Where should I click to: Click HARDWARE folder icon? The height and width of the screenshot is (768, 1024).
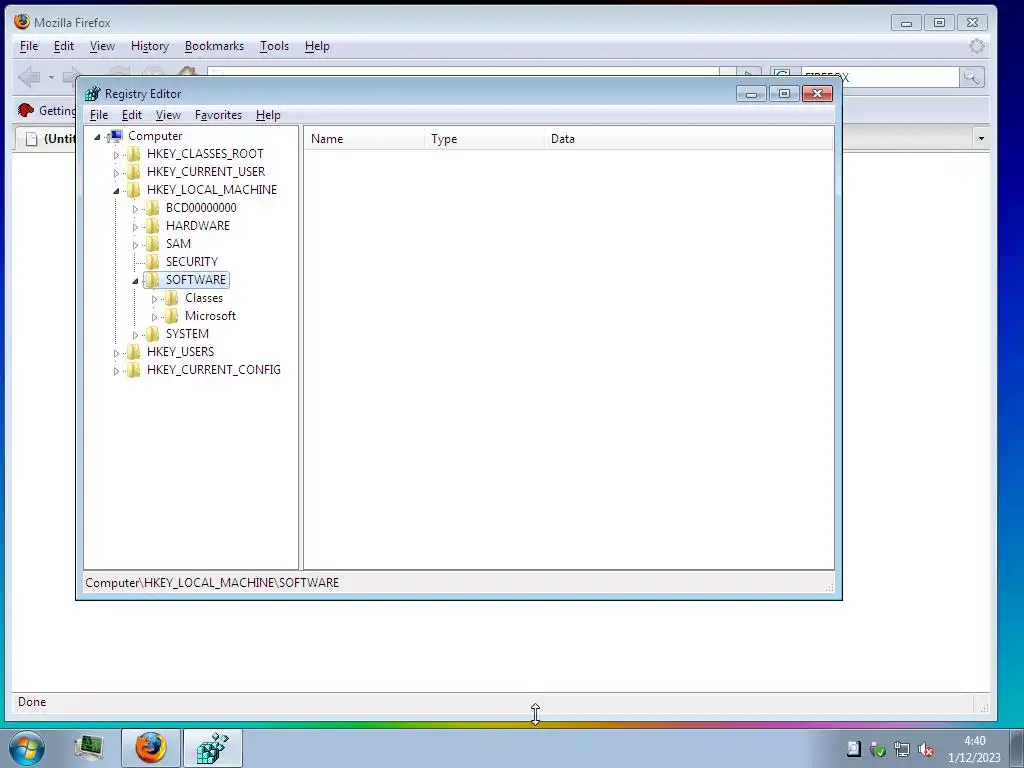152,225
